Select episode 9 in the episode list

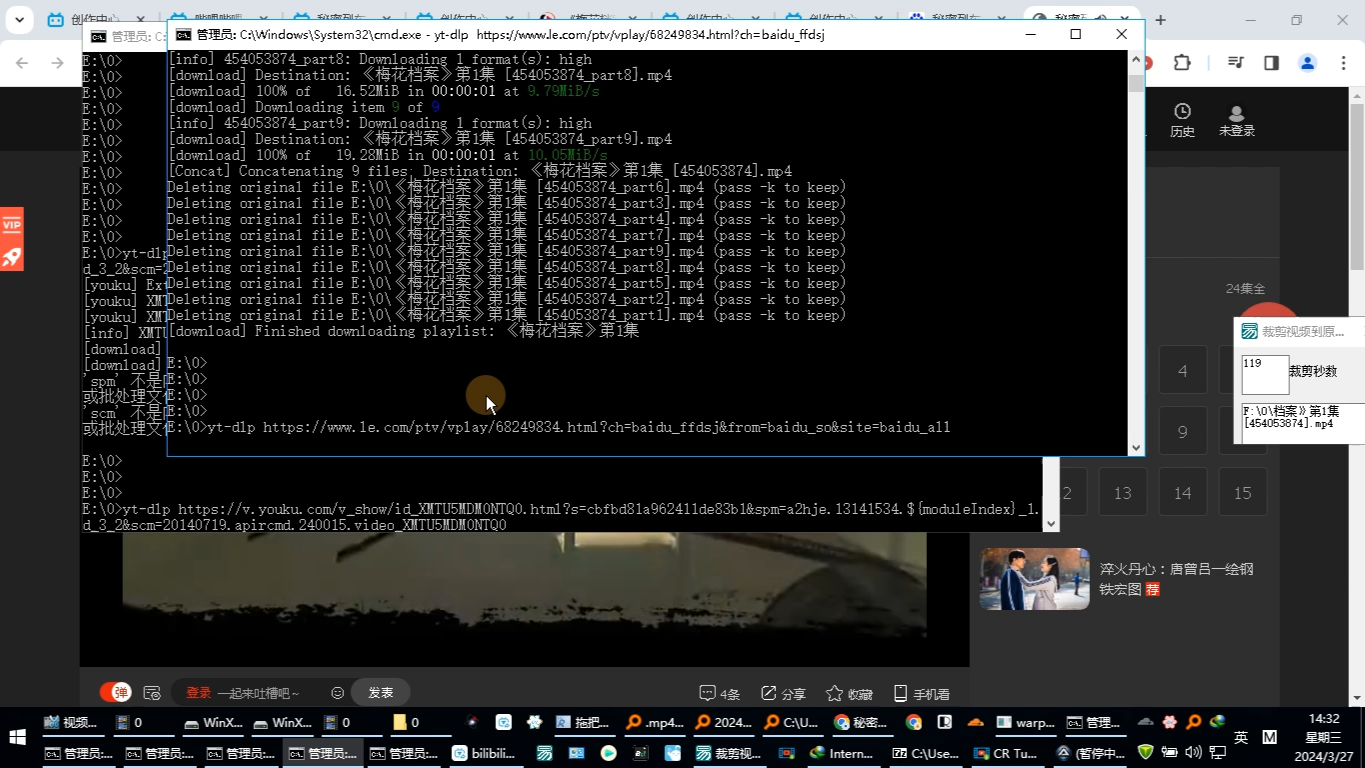(x=1183, y=432)
